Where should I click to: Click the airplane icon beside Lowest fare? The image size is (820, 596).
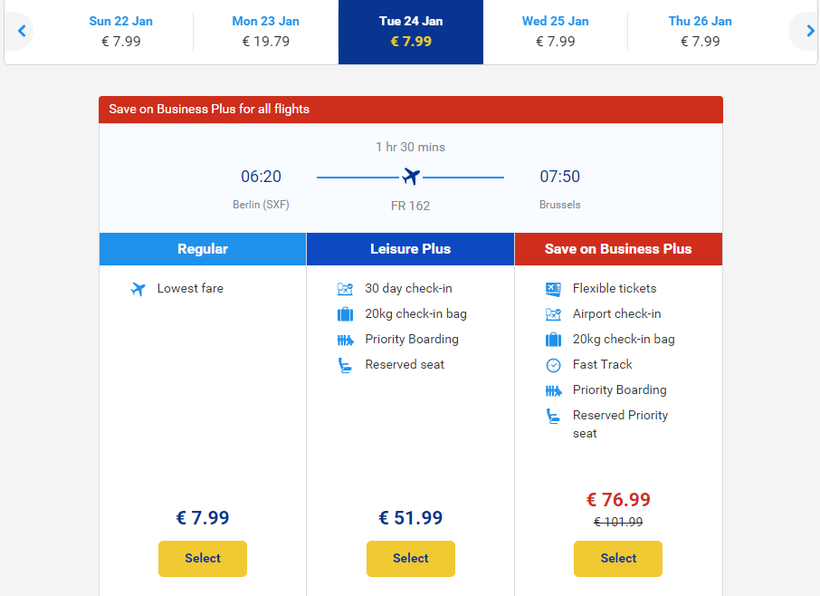tap(138, 289)
